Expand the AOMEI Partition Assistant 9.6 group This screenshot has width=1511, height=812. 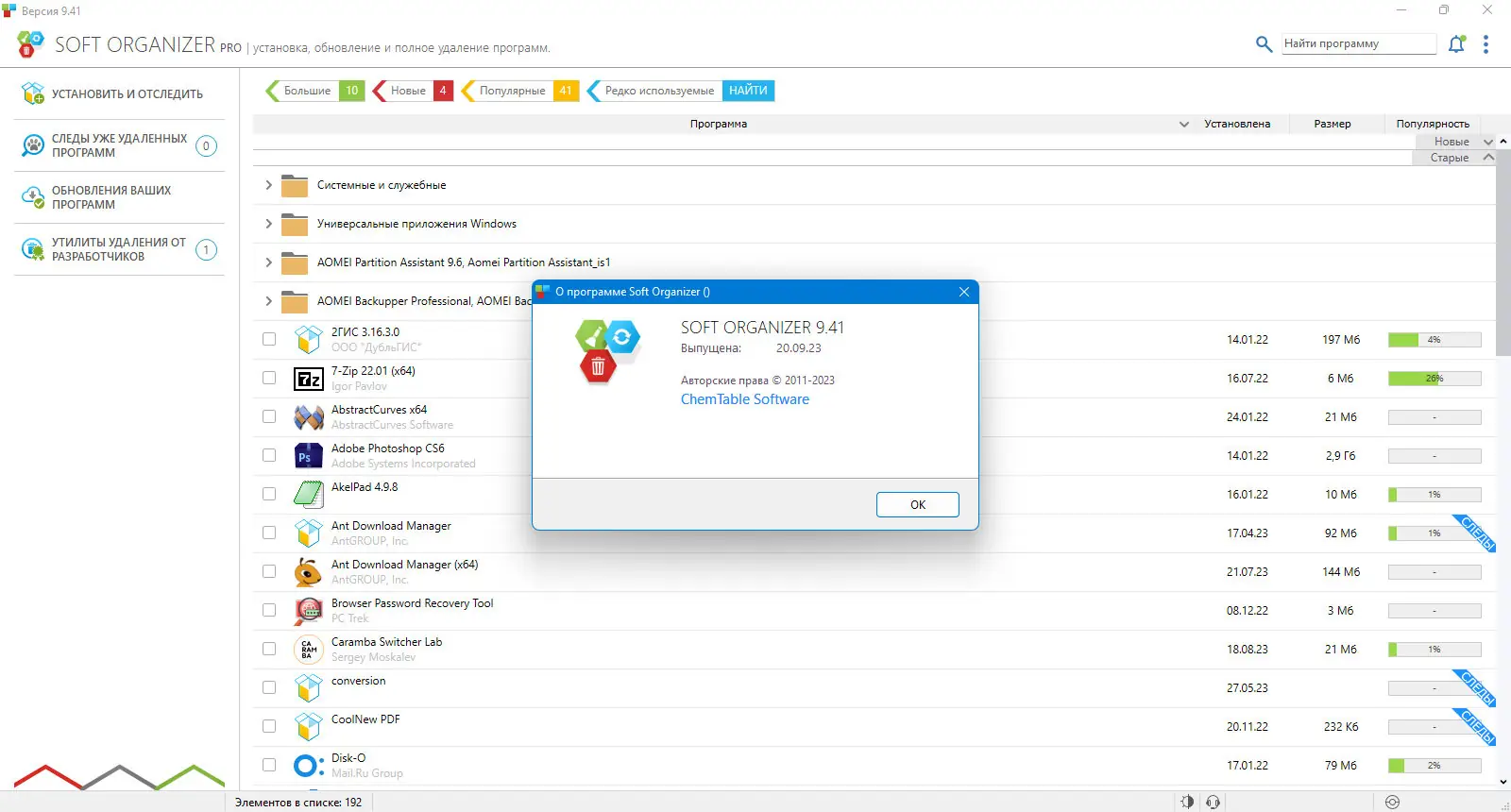coord(268,262)
